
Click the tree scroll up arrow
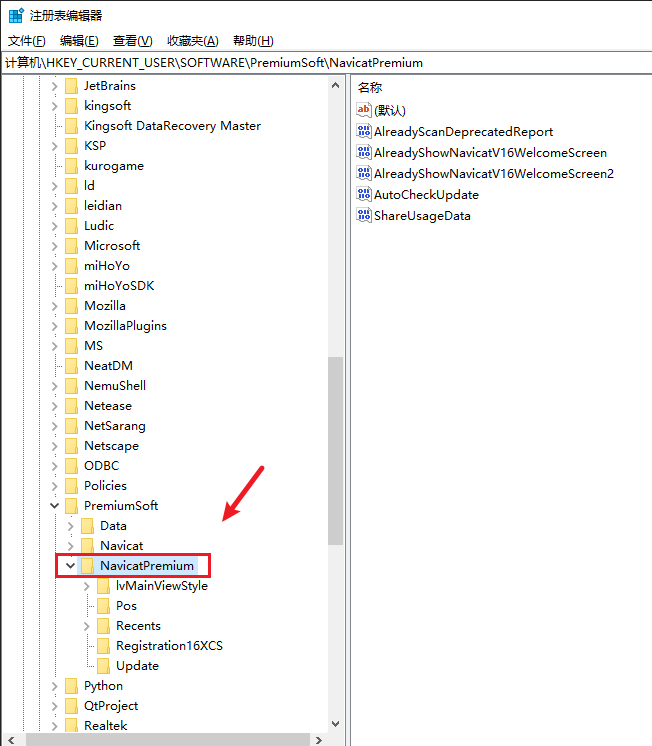coord(336,85)
